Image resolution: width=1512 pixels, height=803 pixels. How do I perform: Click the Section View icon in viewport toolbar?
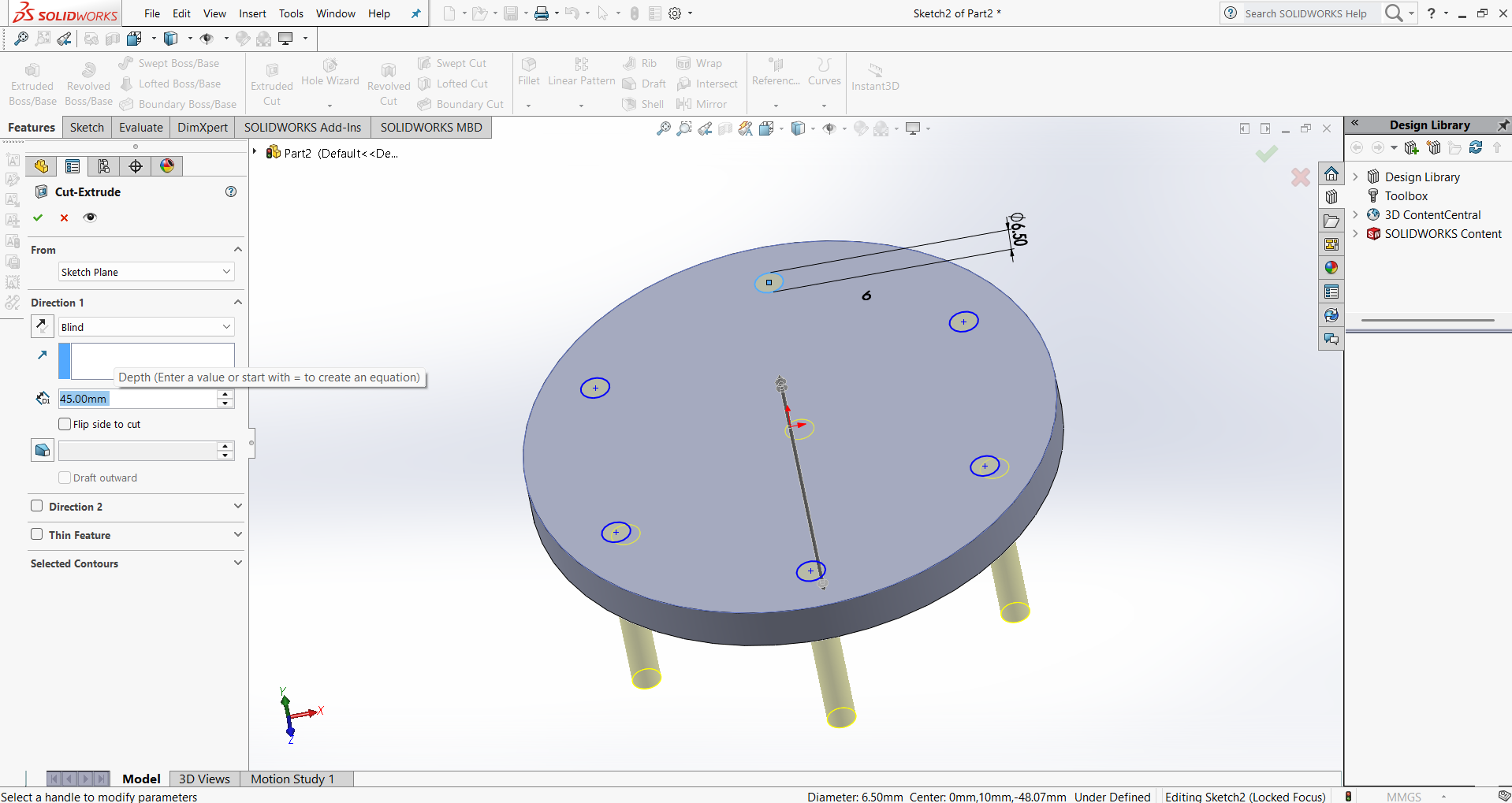(x=725, y=128)
